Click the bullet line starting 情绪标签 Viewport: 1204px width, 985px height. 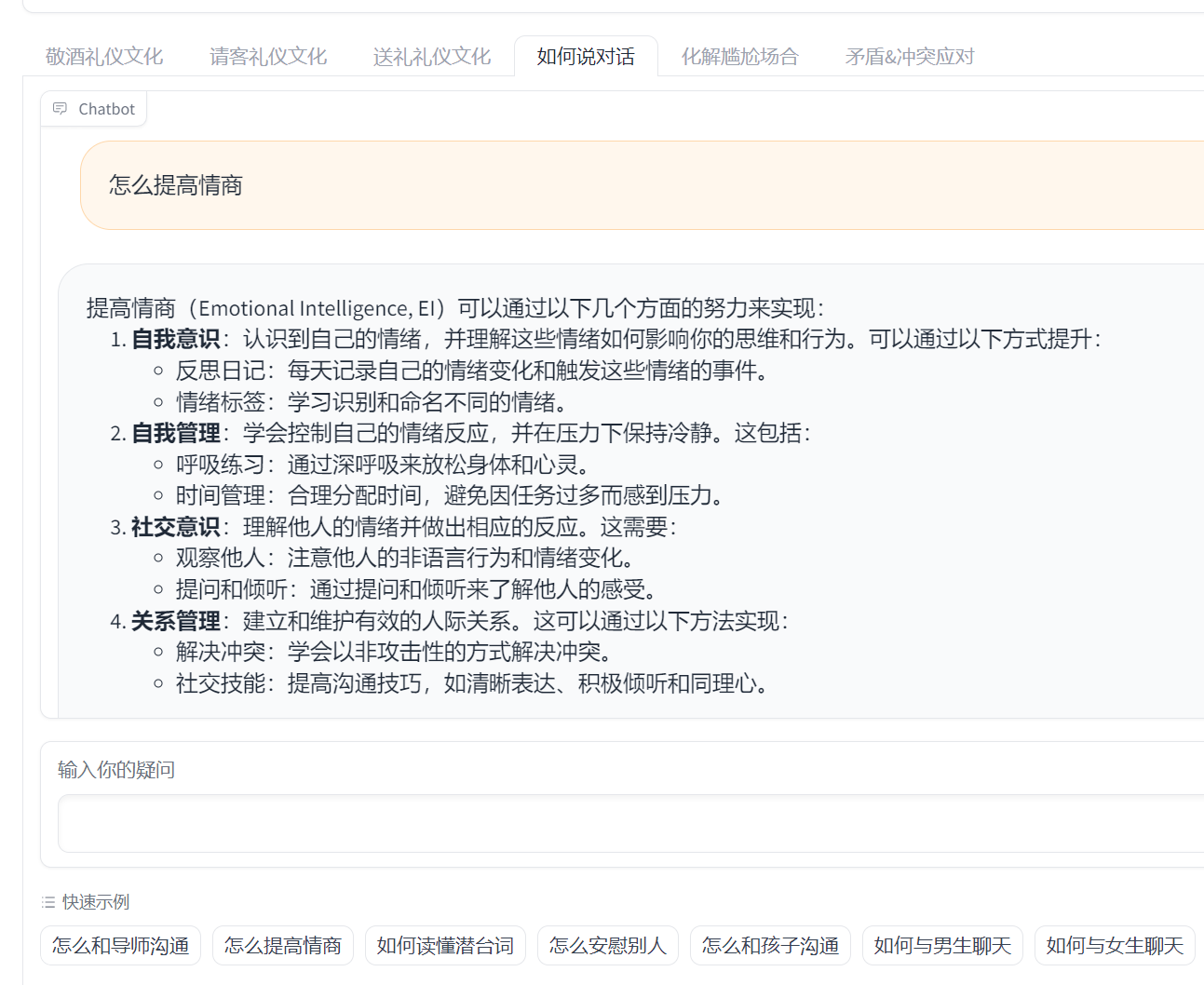(x=372, y=402)
